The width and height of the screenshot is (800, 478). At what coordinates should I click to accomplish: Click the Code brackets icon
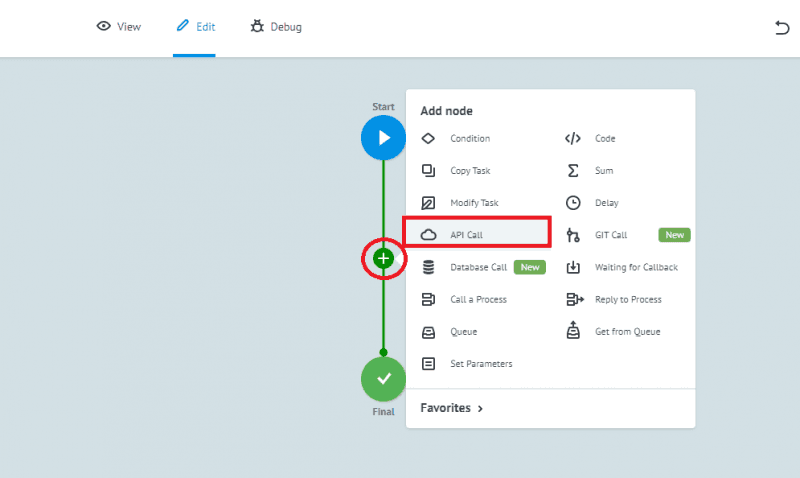tap(572, 138)
